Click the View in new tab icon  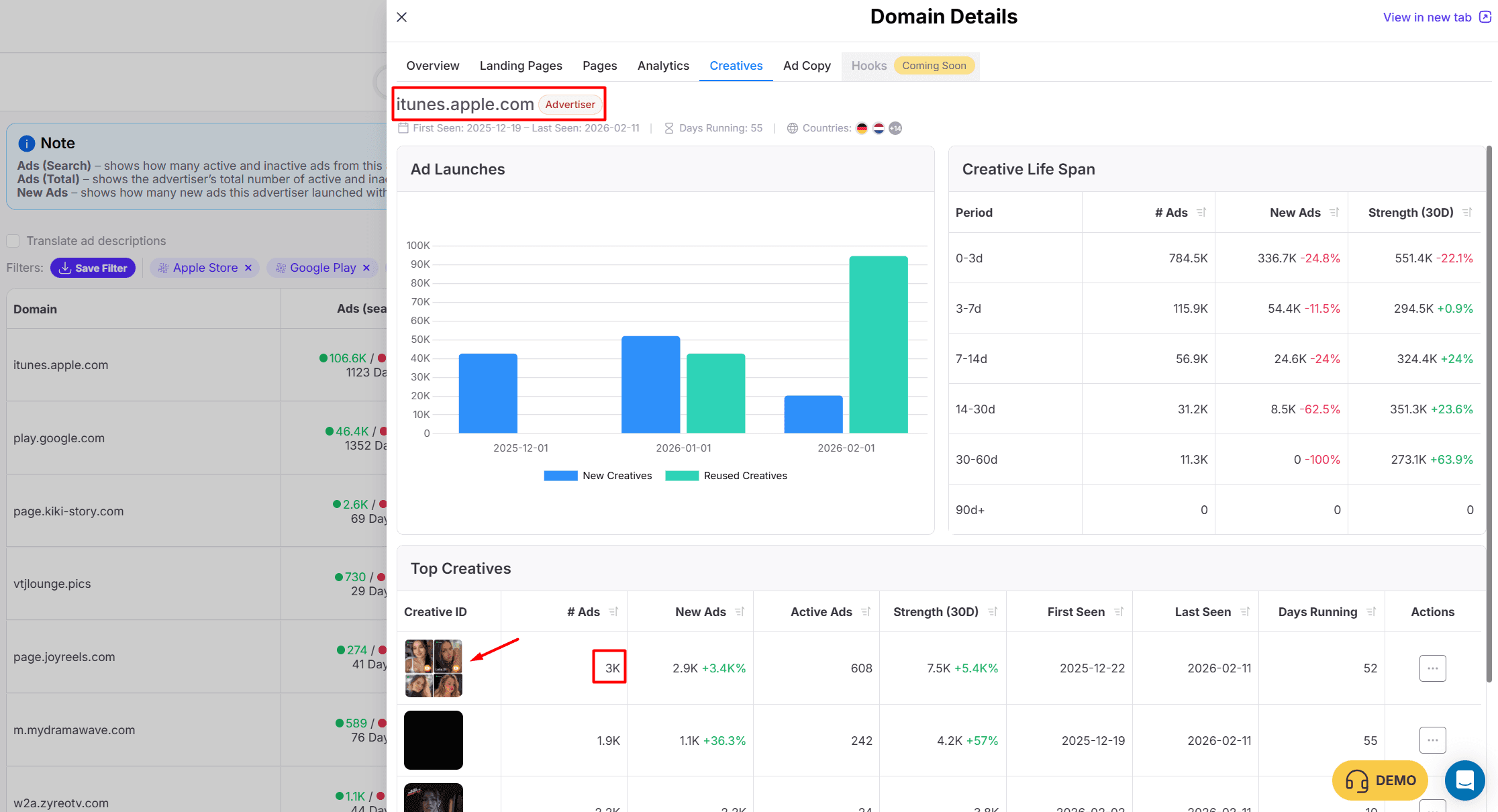tap(1485, 17)
